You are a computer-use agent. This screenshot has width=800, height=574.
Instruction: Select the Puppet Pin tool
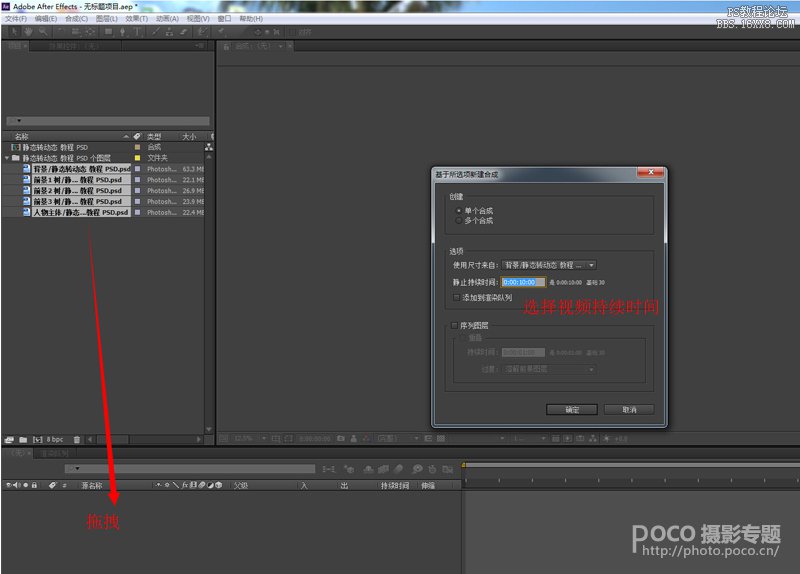(x=221, y=32)
